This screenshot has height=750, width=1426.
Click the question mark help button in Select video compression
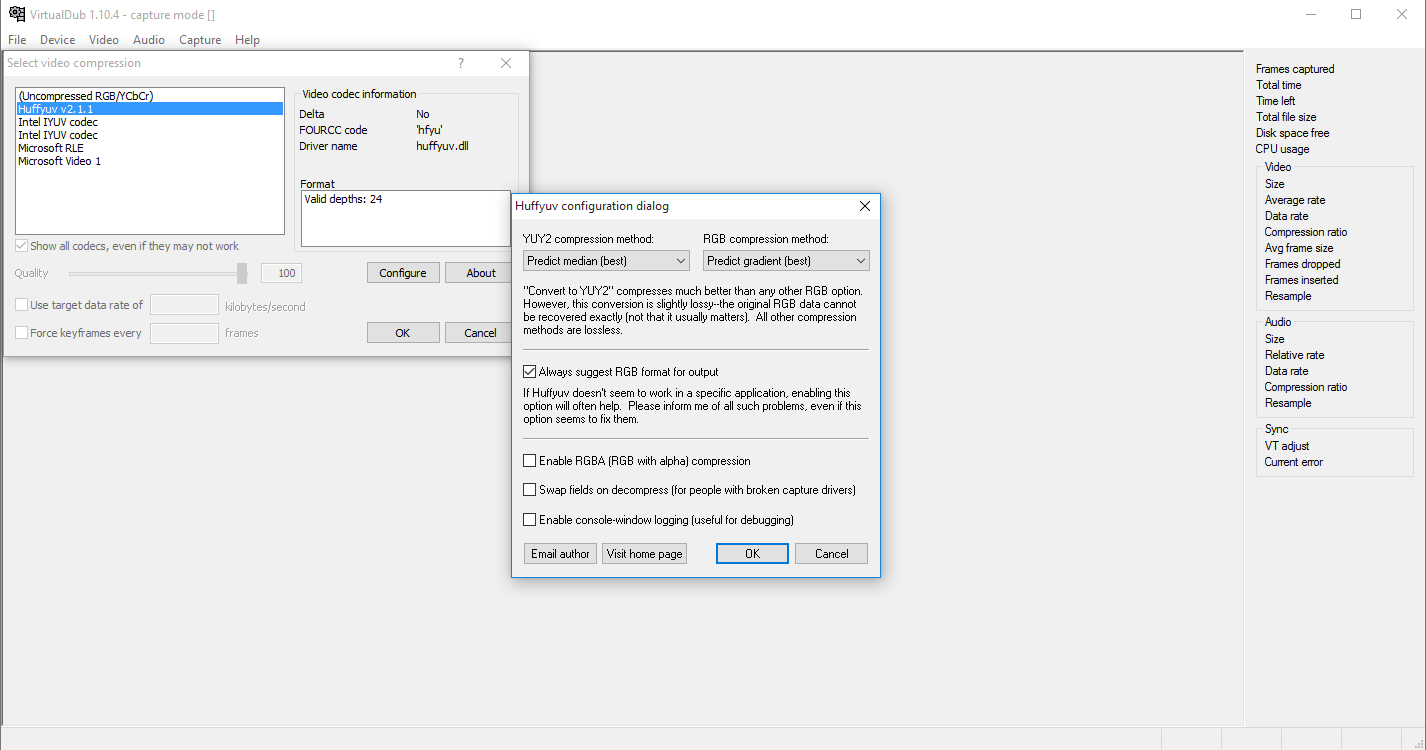461,63
